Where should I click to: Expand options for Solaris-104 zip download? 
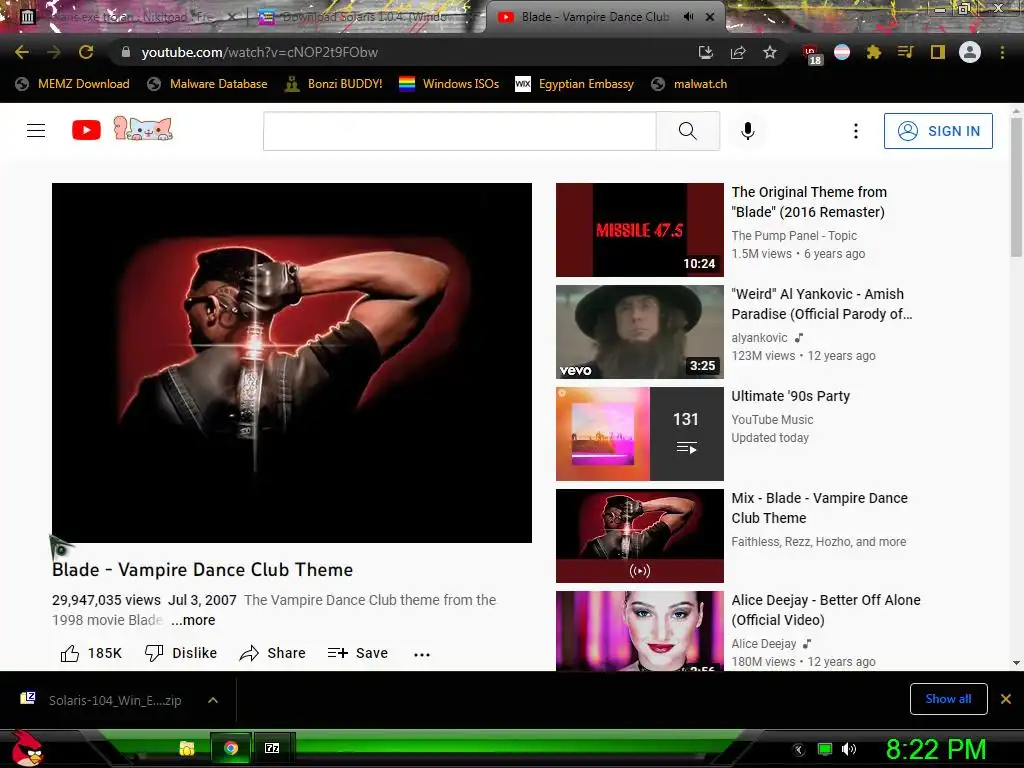pyautogui.click(x=212, y=700)
